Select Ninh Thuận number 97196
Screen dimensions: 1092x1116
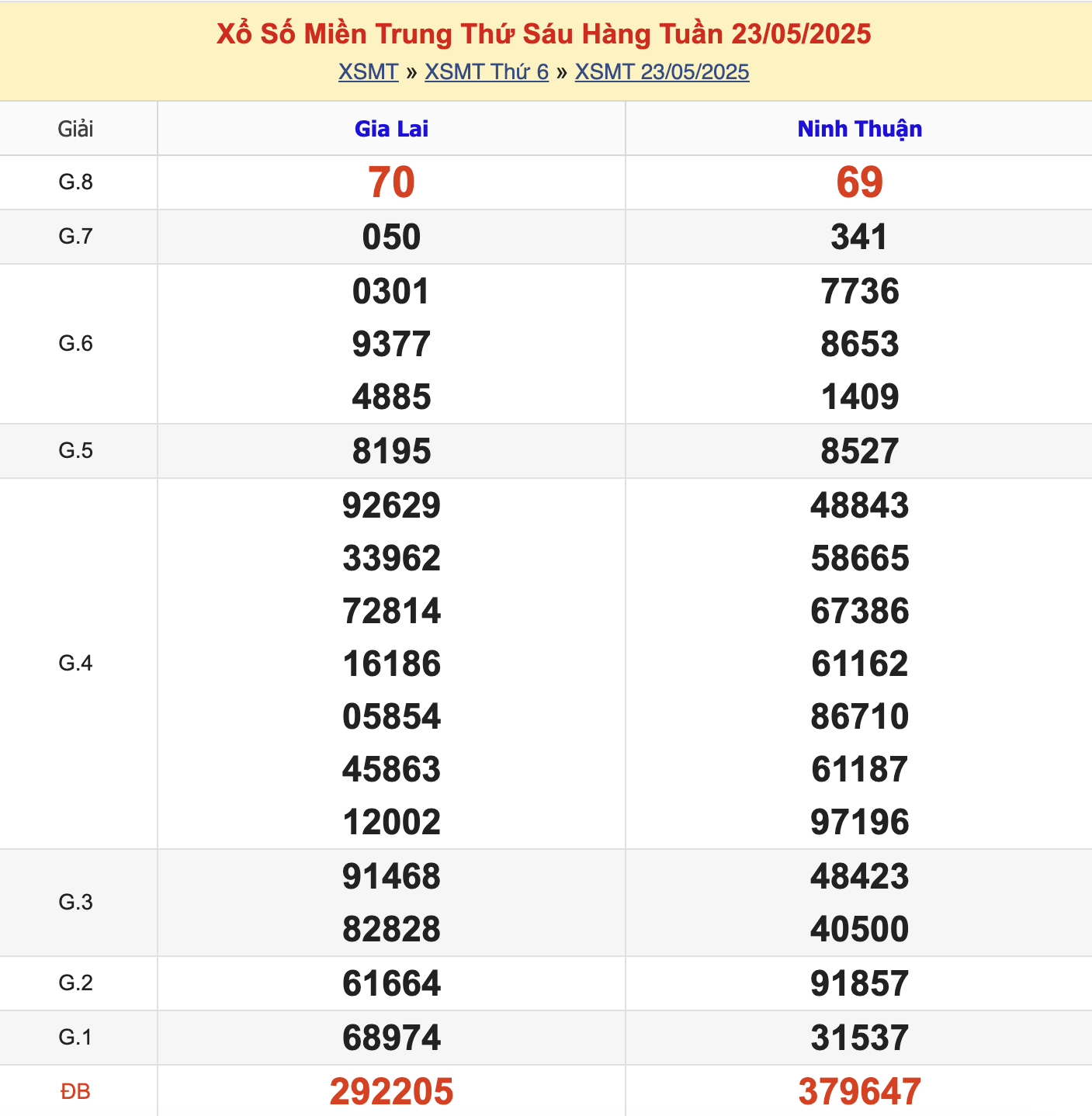click(x=860, y=822)
